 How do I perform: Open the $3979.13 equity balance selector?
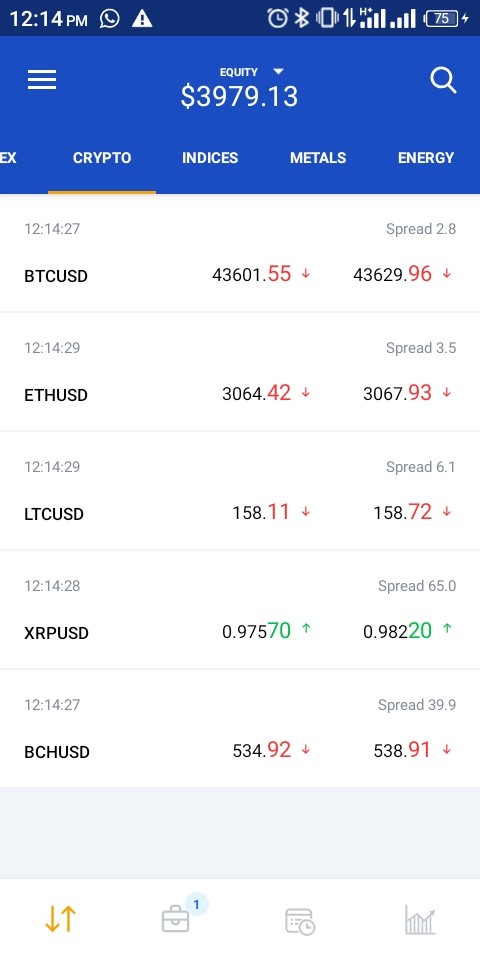click(x=239, y=97)
